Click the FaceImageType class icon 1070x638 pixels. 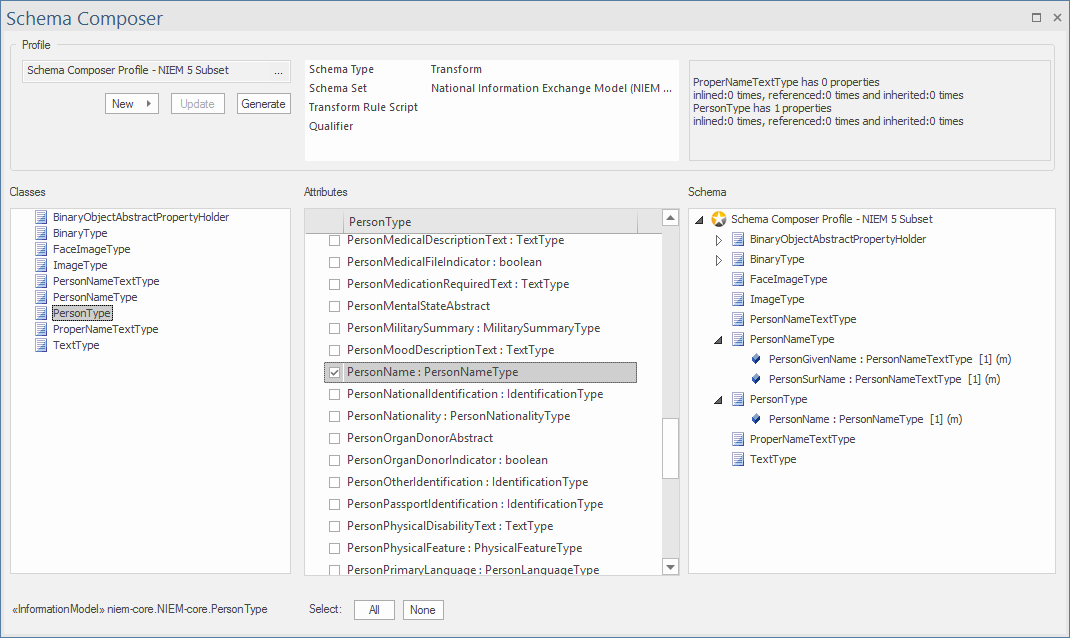pos(40,249)
